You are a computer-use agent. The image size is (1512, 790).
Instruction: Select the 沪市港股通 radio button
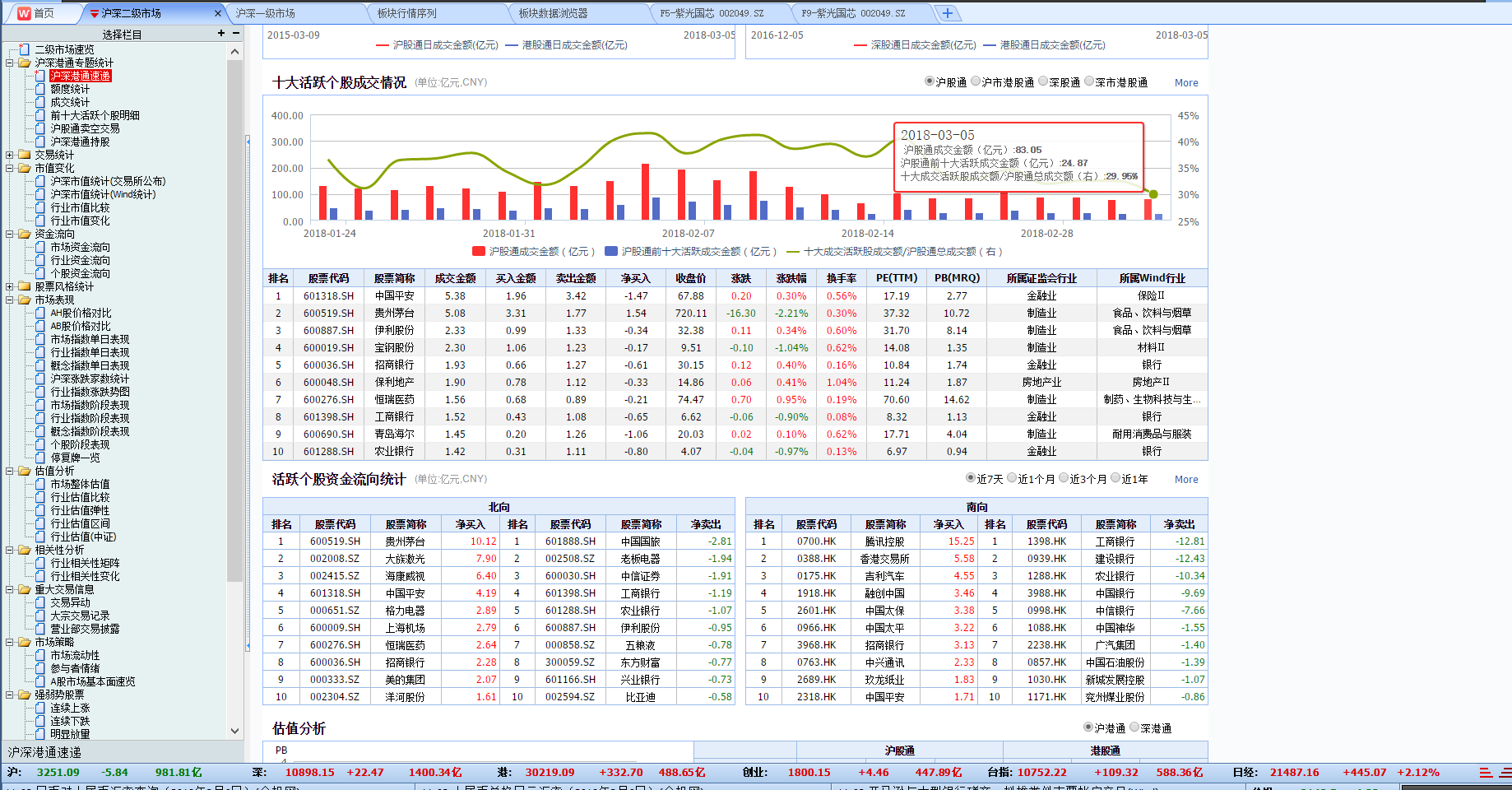point(976,81)
